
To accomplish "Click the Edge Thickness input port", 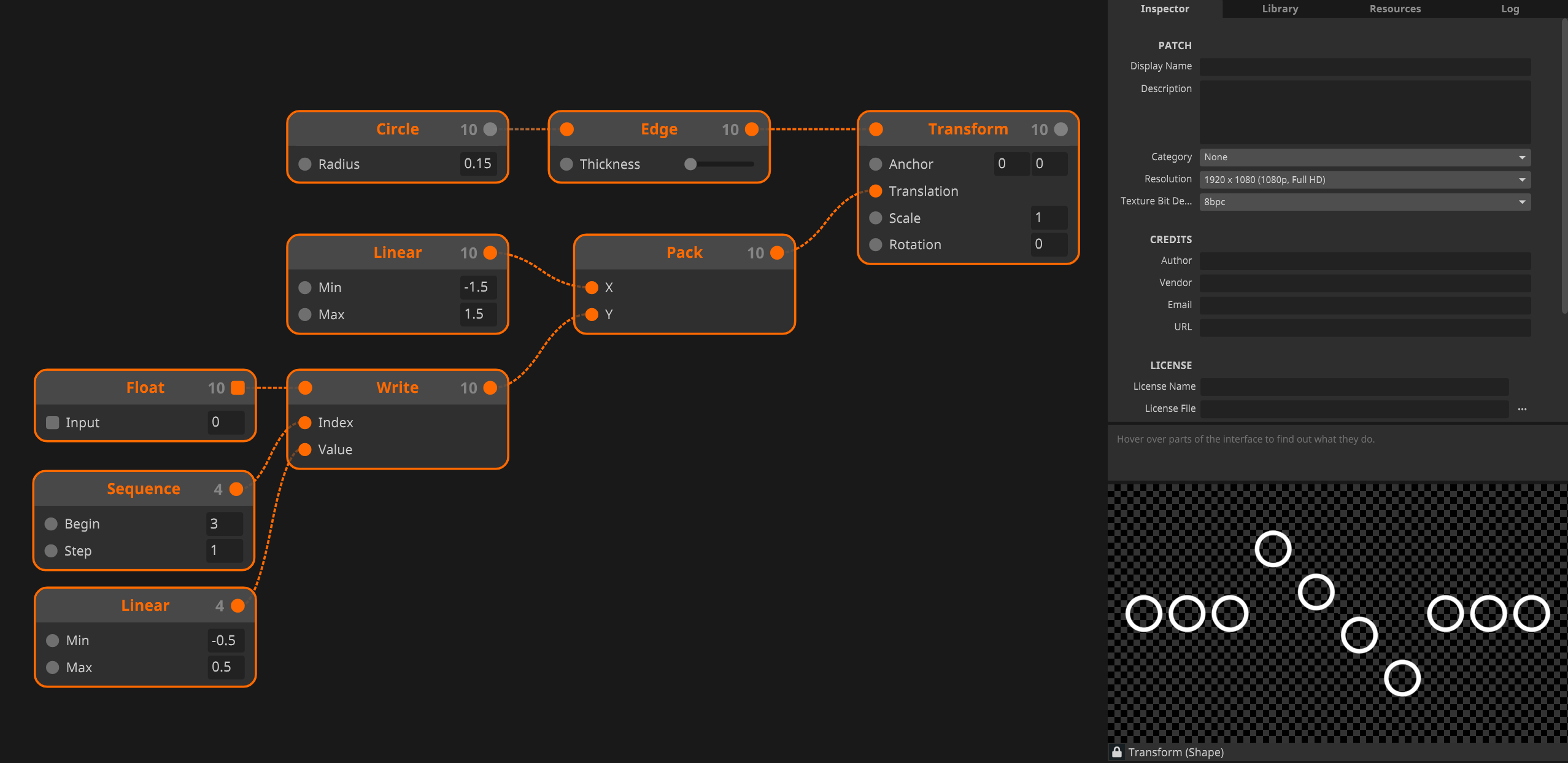I will pos(566,164).
